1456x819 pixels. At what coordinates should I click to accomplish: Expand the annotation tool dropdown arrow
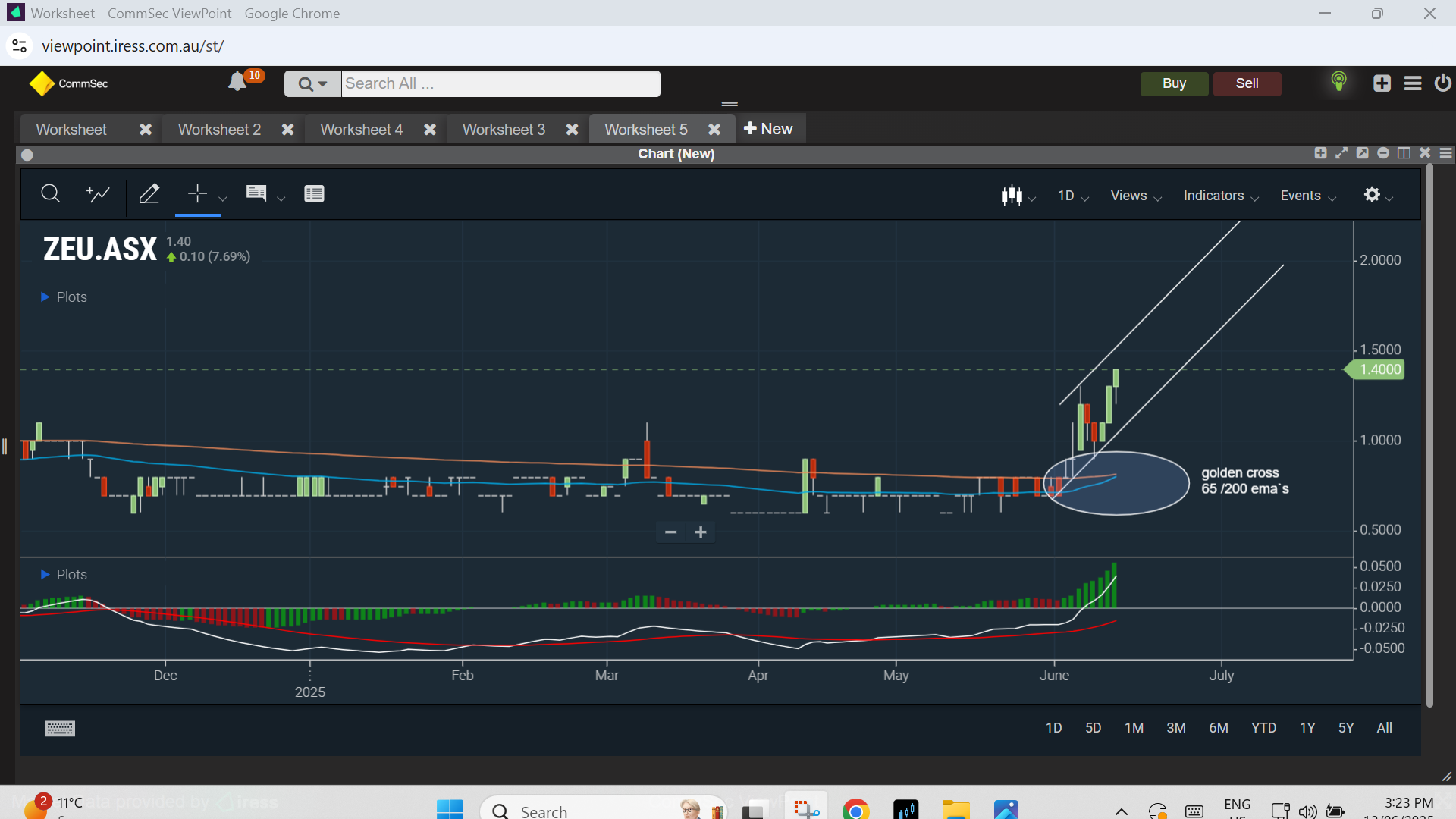(x=281, y=199)
